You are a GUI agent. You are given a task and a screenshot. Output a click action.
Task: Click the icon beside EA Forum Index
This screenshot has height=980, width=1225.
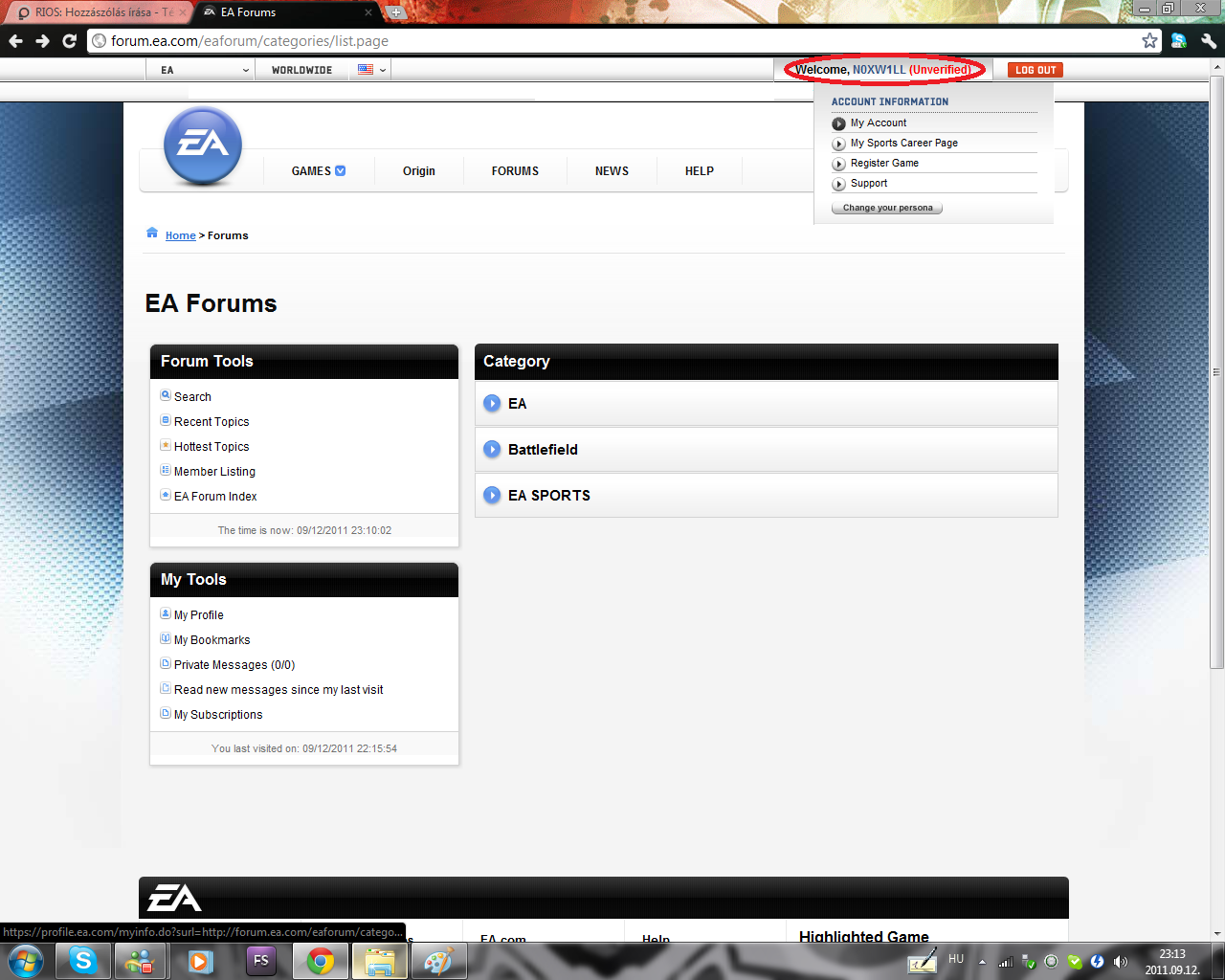coord(166,495)
